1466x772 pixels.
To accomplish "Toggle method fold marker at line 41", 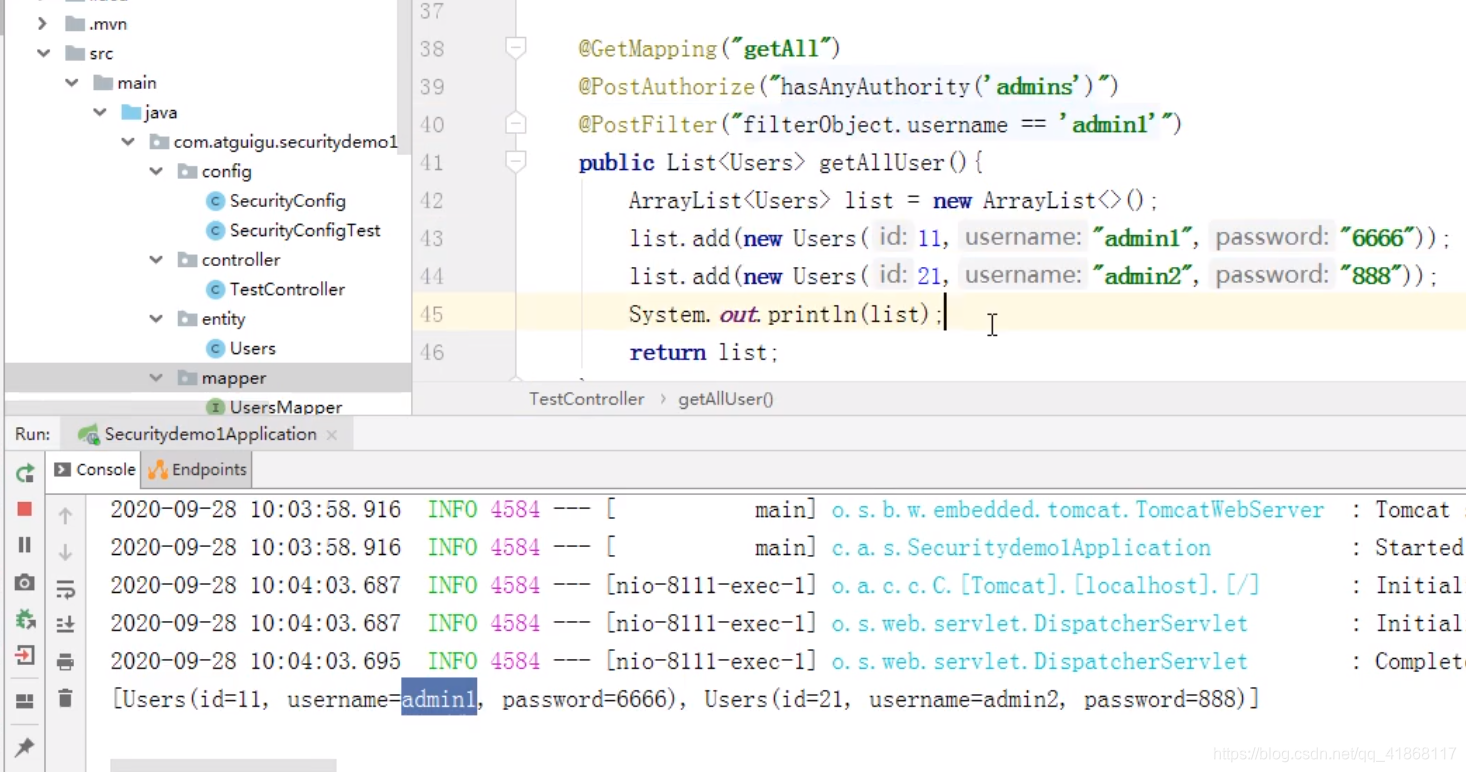I will tap(516, 161).
